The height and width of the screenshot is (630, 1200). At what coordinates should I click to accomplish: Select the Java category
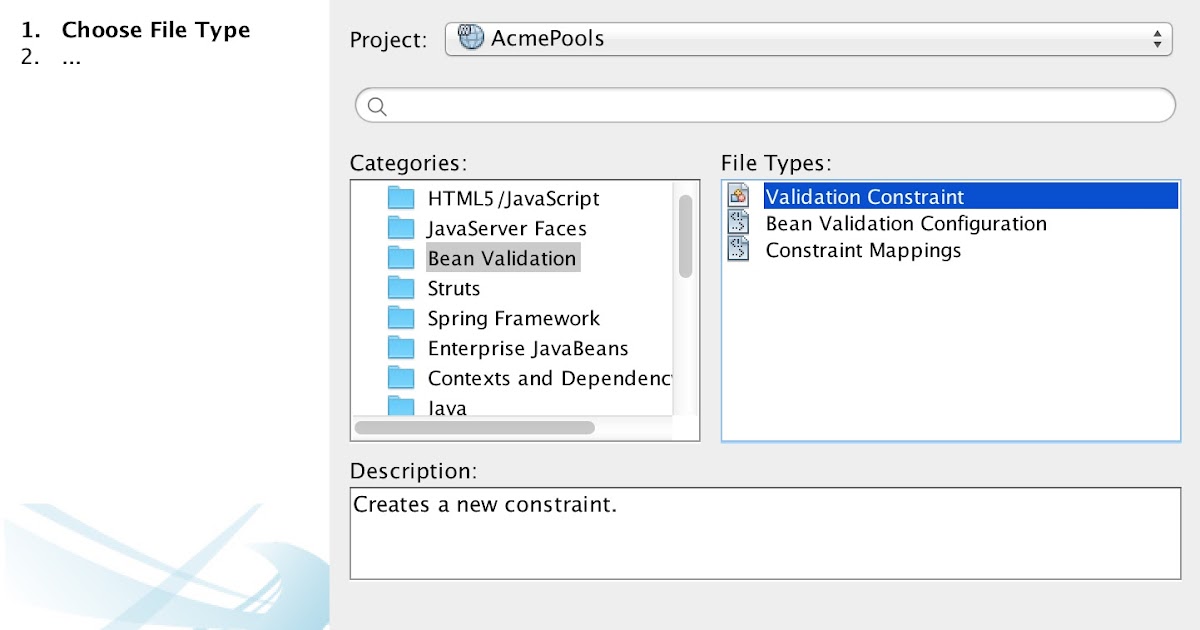click(x=447, y=407)
